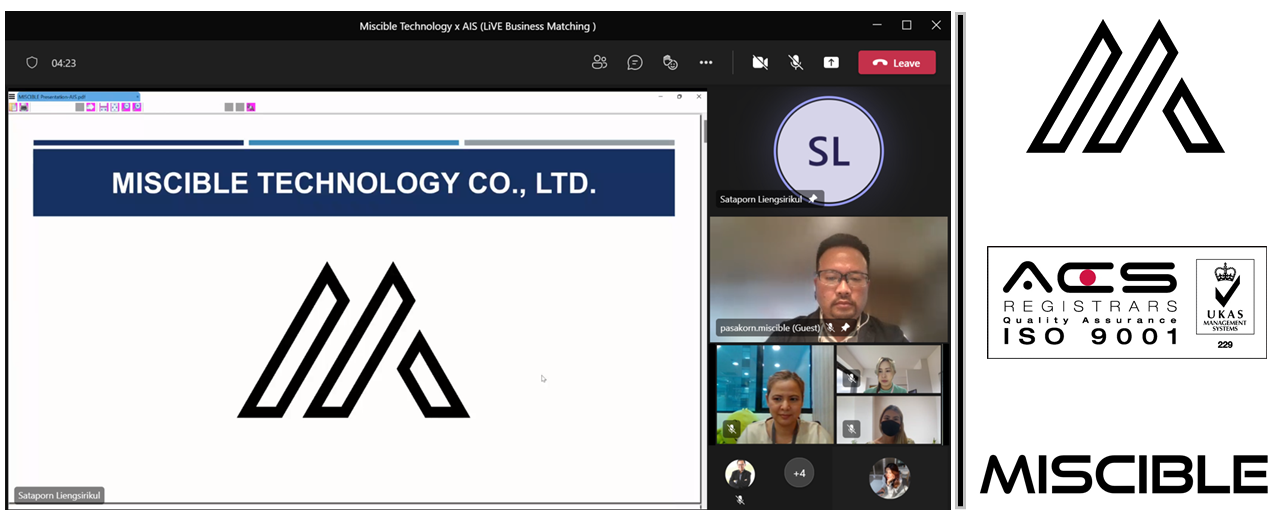Click the MISCIBLE TECHNOLOGY CO., LTD. slide heading

pos(354,183)
